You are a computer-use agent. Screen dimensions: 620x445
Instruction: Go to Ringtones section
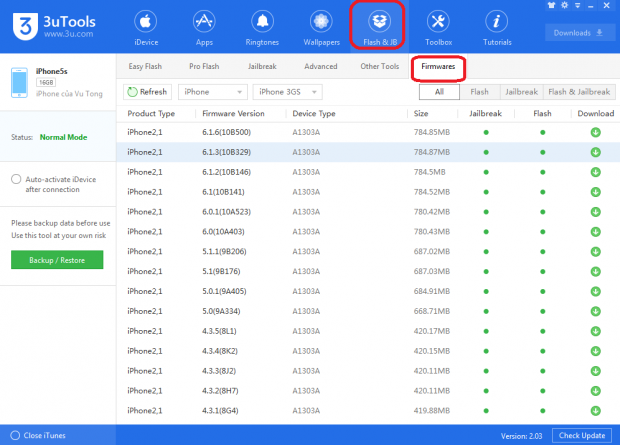click(x=262, y=27)
